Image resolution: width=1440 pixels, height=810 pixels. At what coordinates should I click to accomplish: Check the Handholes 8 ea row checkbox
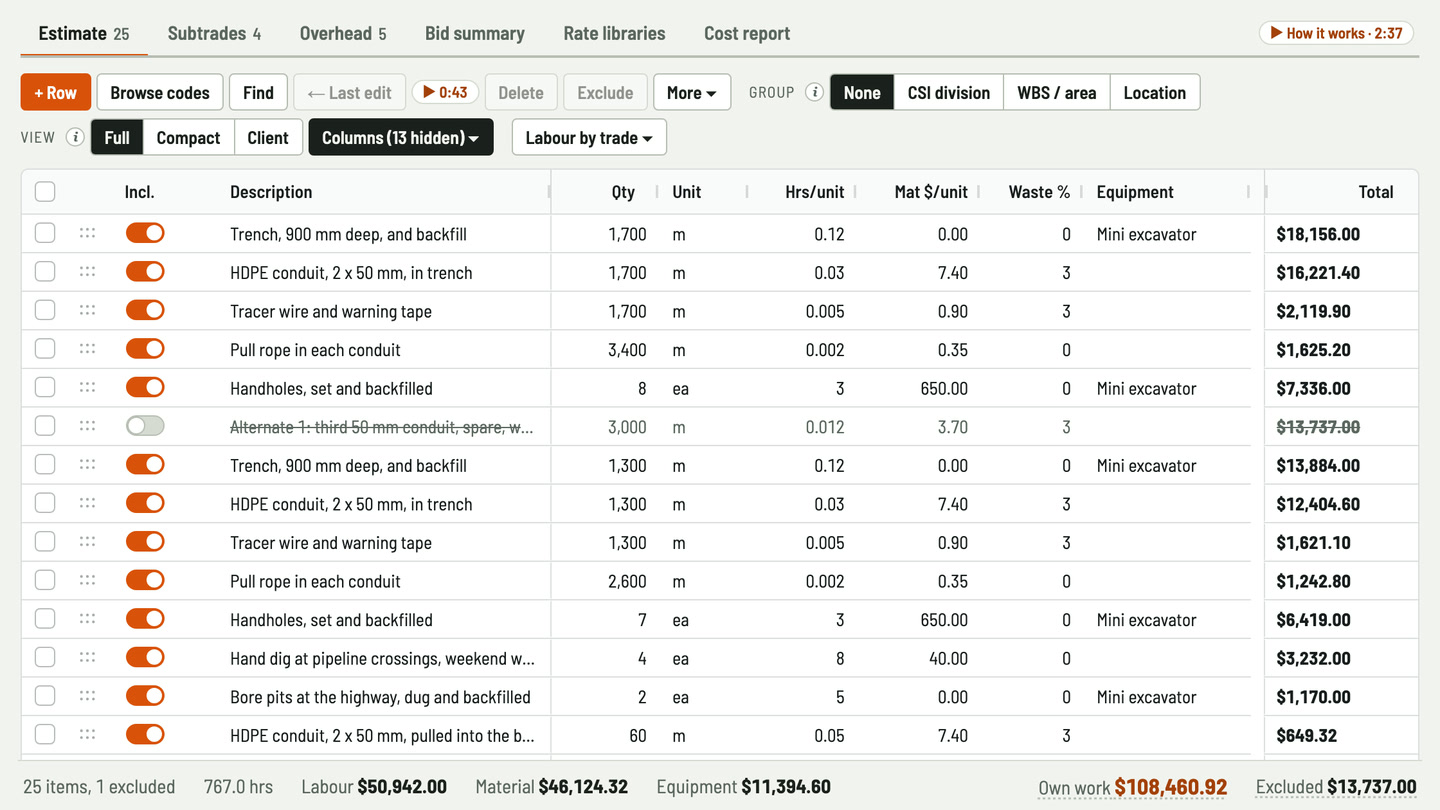[x=45, y=388]
